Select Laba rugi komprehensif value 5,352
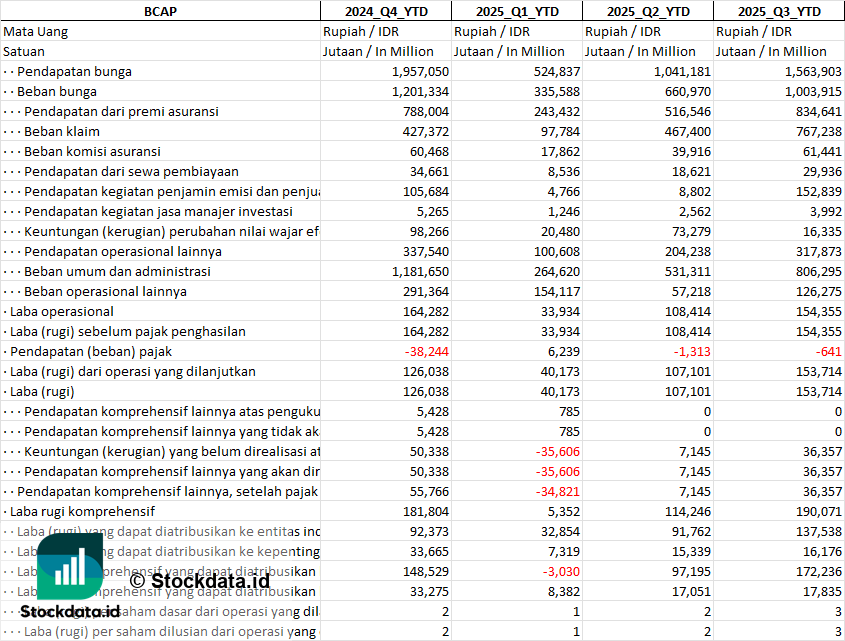Image resolution: width=845 pixels, height=641 pixels. (x=564, y=512)
